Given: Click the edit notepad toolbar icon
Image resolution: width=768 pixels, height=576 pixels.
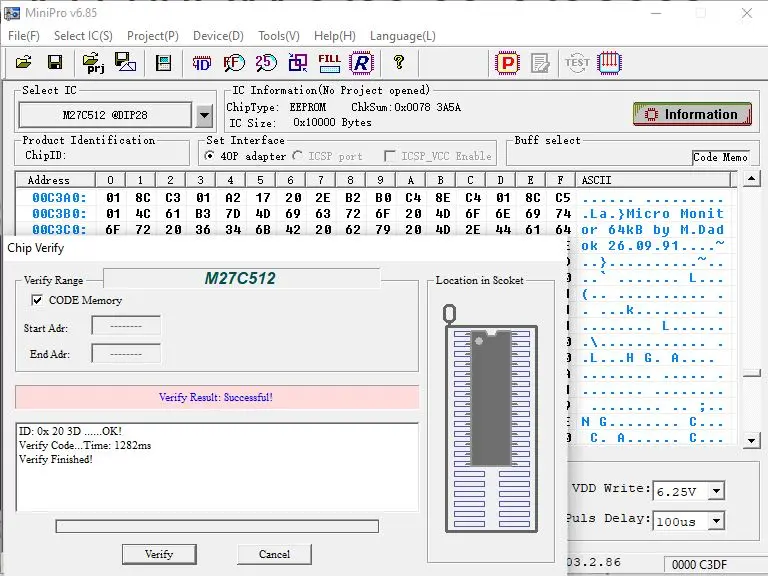Looking at the screenshot, I should click(540, 63).
